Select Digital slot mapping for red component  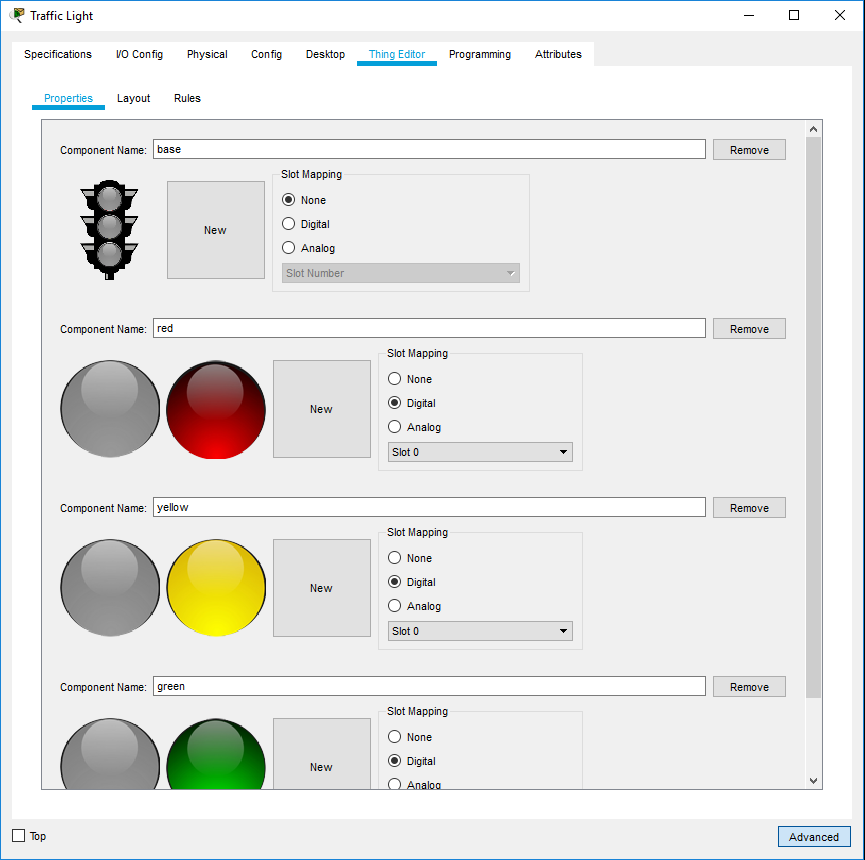[394, 403]
